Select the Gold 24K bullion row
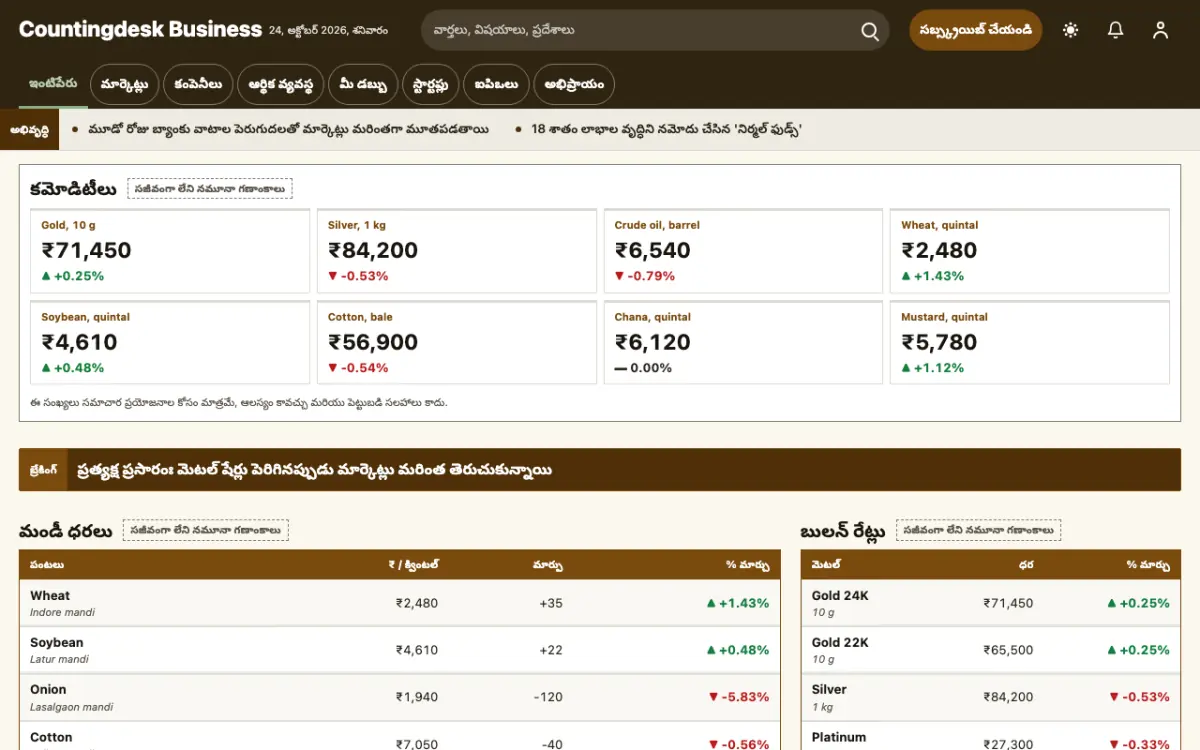Screen dimensions: 1200x750 click(991, 603)
